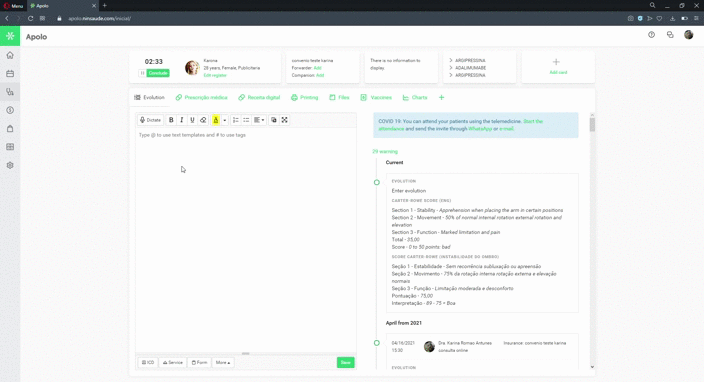Viewport: 704px width, 382px height.
Task: Click the eraser clear formatting icon
Action: [x=203, y=120]
